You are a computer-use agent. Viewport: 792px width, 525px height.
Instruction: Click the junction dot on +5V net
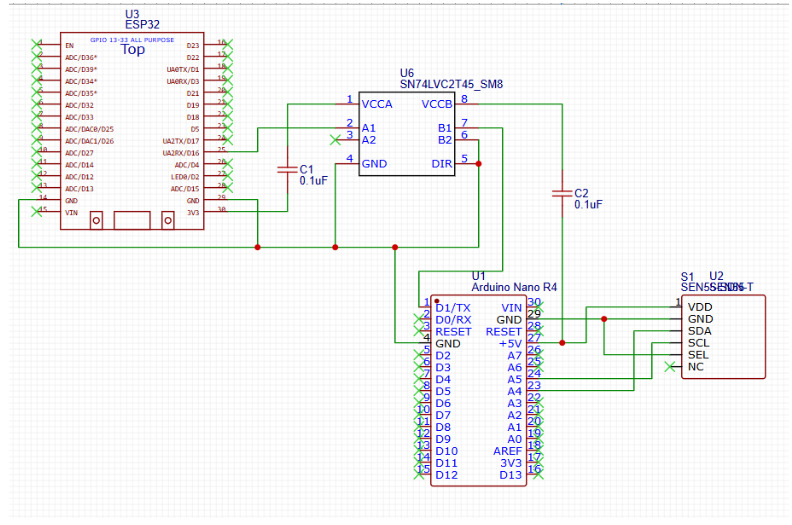[562, 343]
